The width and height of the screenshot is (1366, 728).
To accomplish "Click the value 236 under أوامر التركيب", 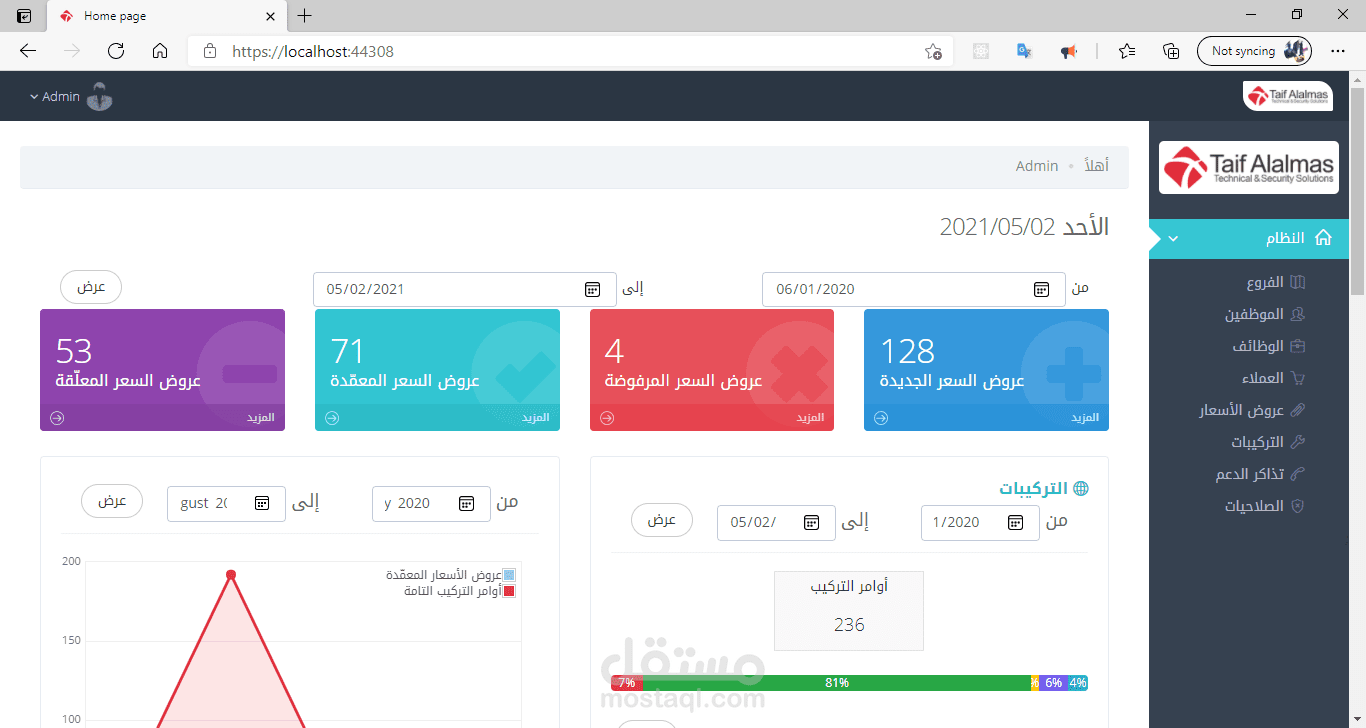I will pyautogui.click(x=849, y=625).
